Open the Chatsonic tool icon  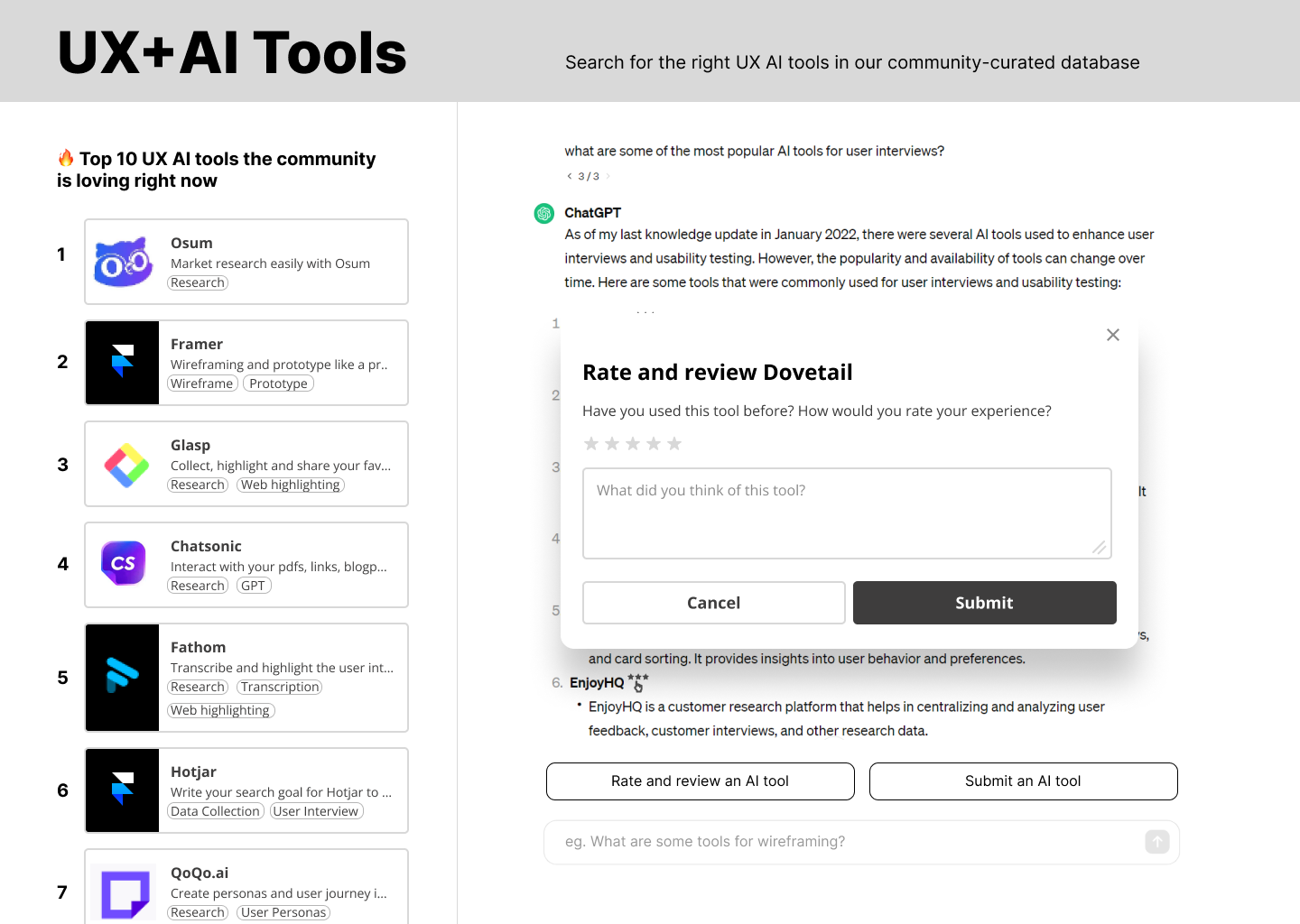click(123, 563)
